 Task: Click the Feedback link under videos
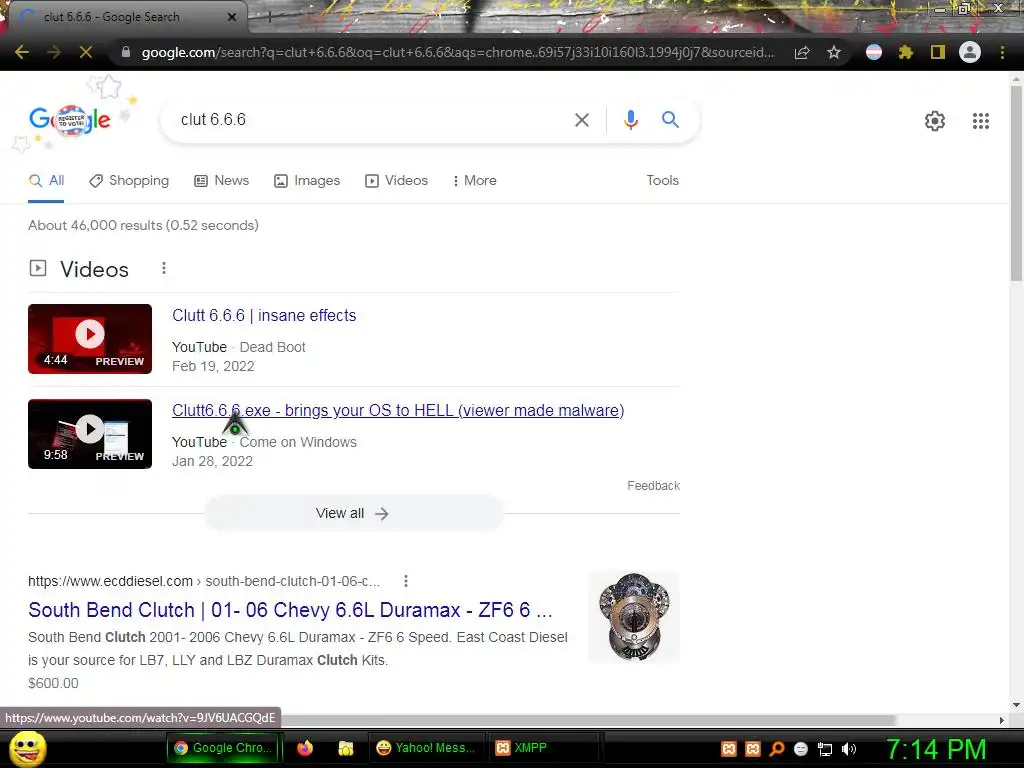click(653, 486)
